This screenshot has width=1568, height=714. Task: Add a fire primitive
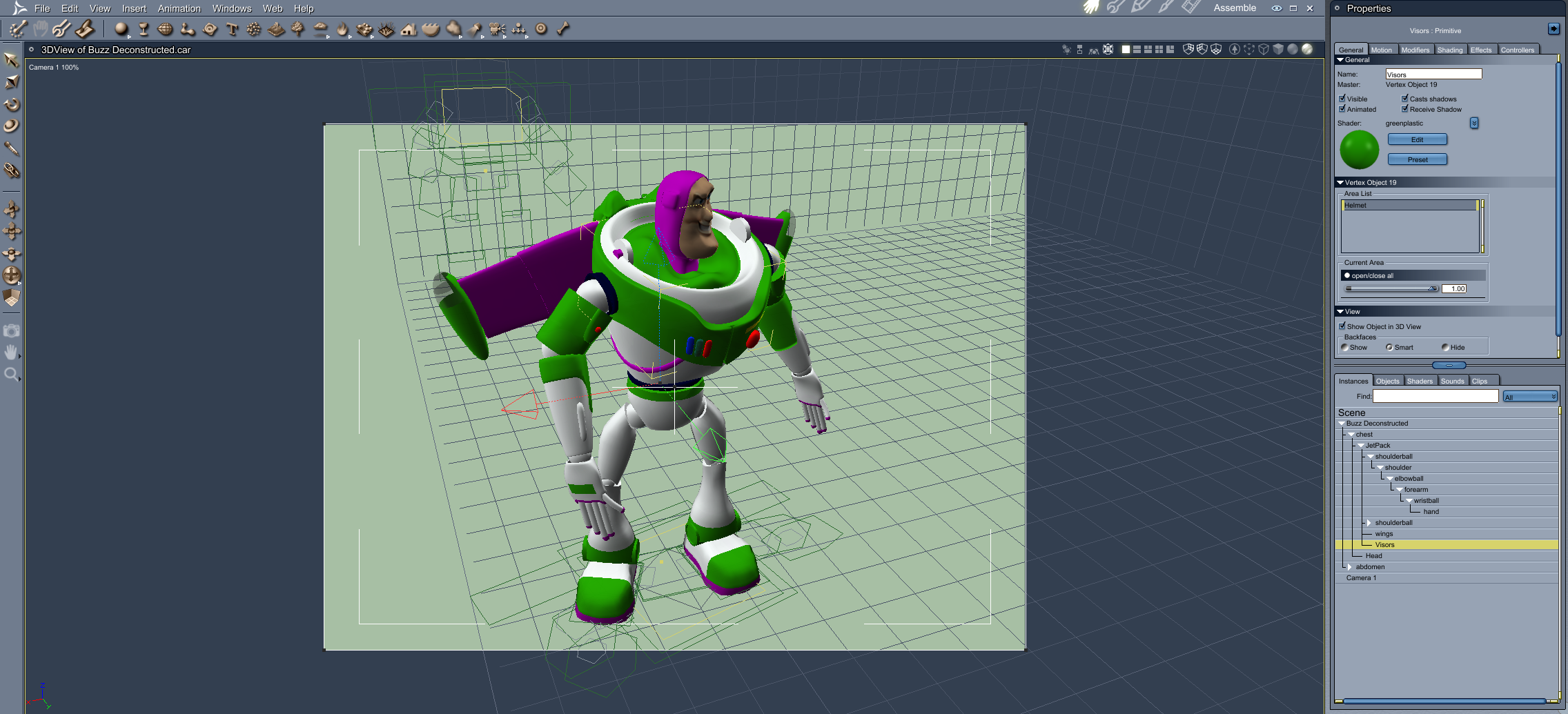(x=342, y=29)
